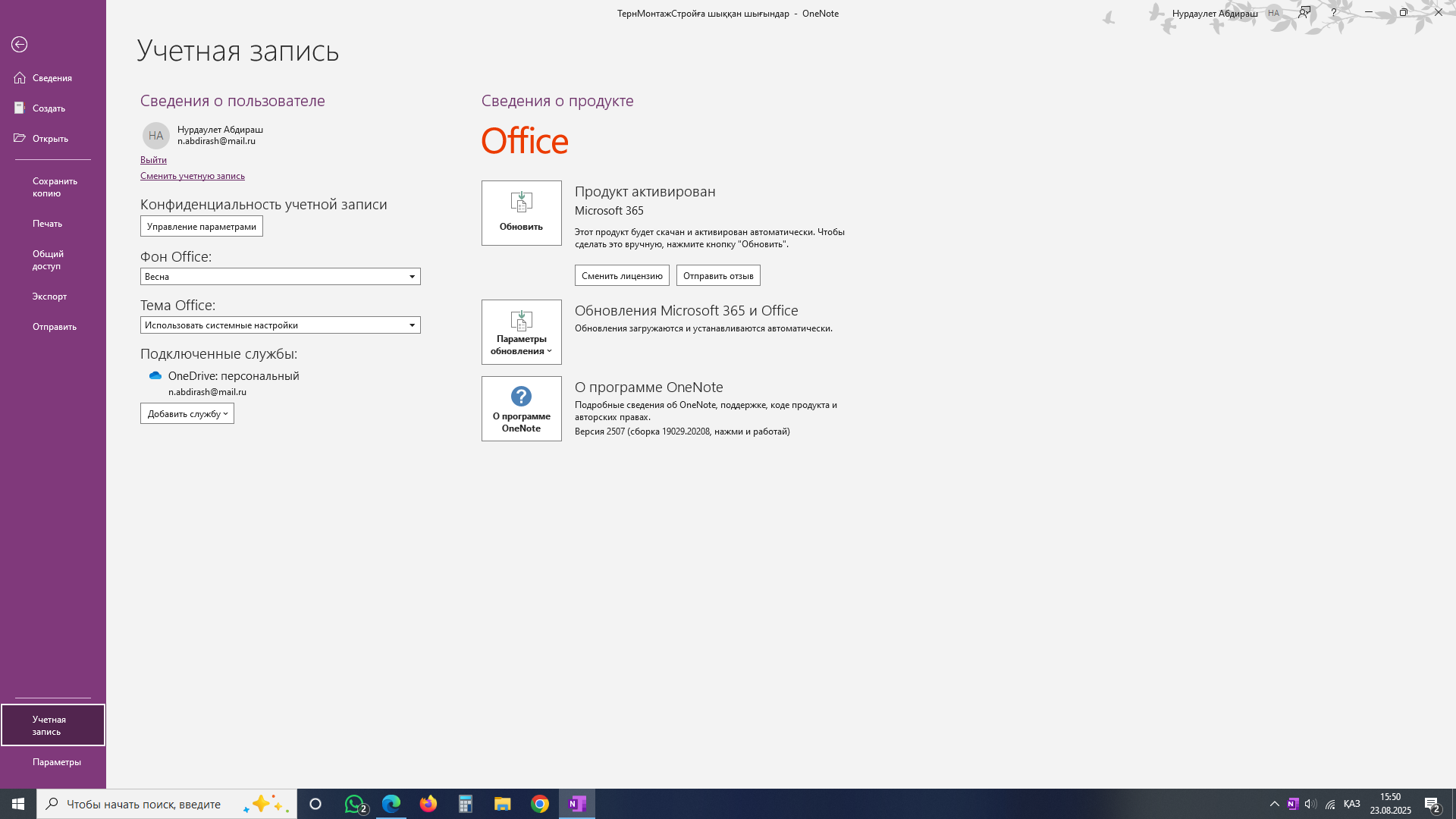Open the notification center icon
The width and height of the screenshot is (1456, 819).
pos(1432,804)
